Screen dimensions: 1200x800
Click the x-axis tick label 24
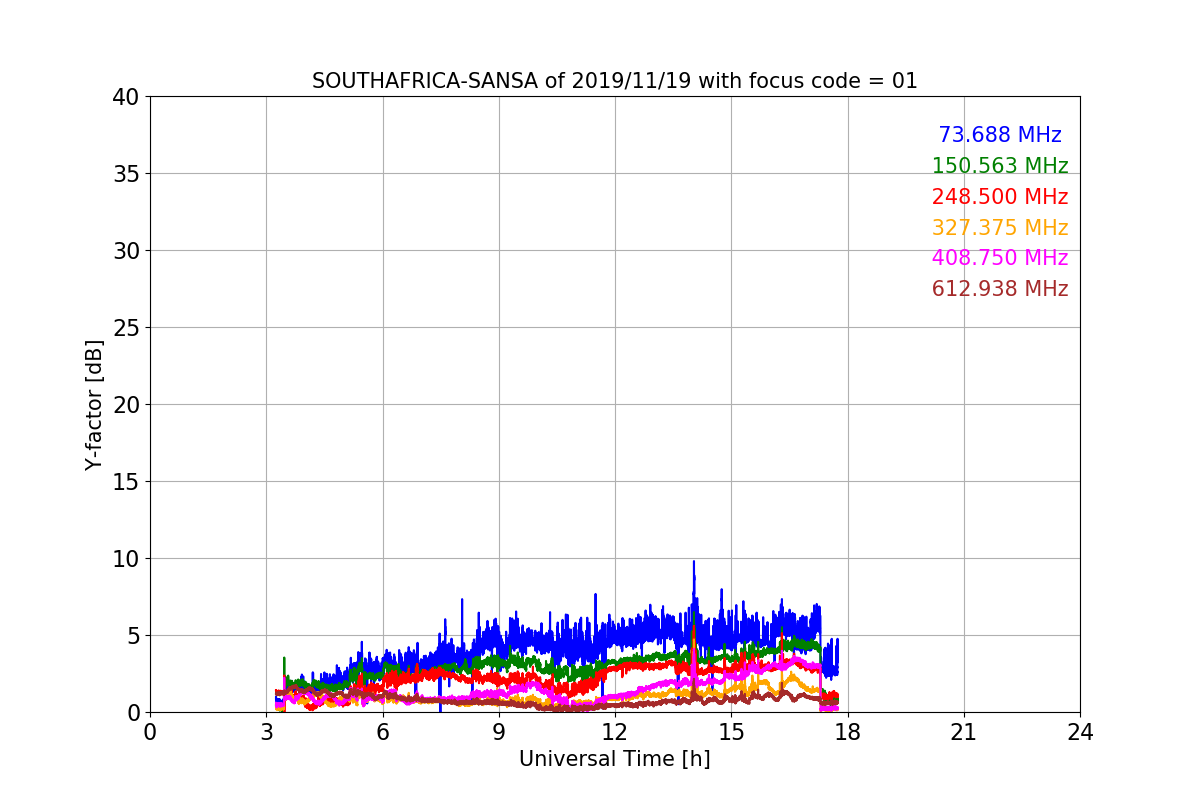click(x=1080, y=732)
